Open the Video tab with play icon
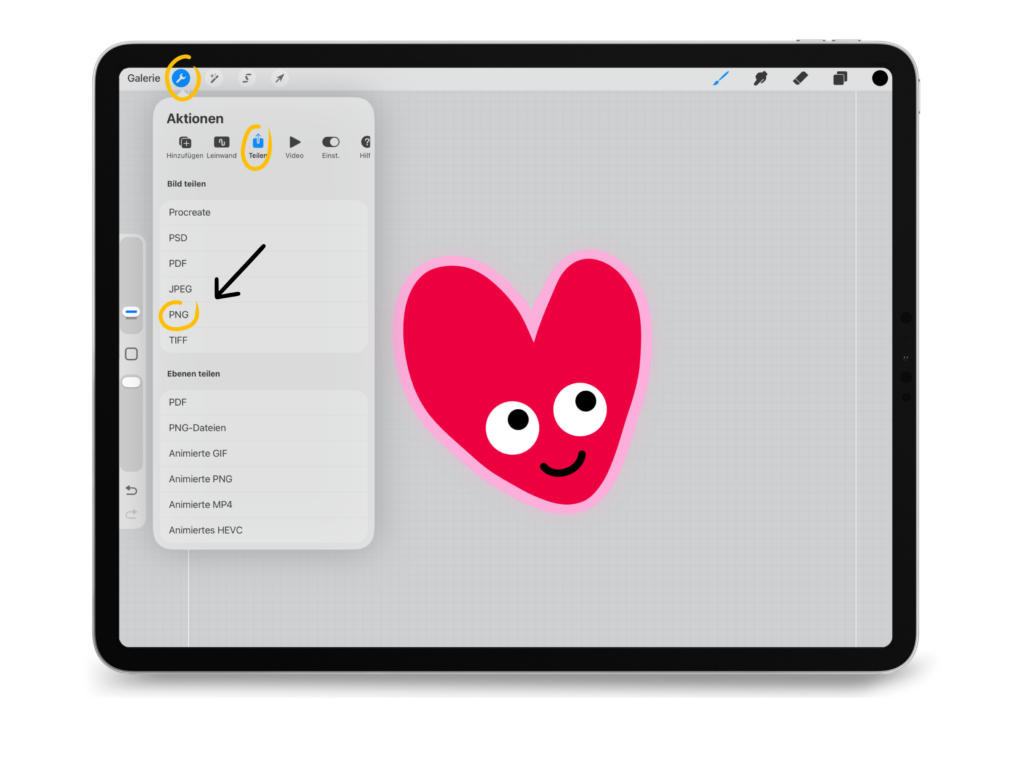 click(x=294, y=146)
